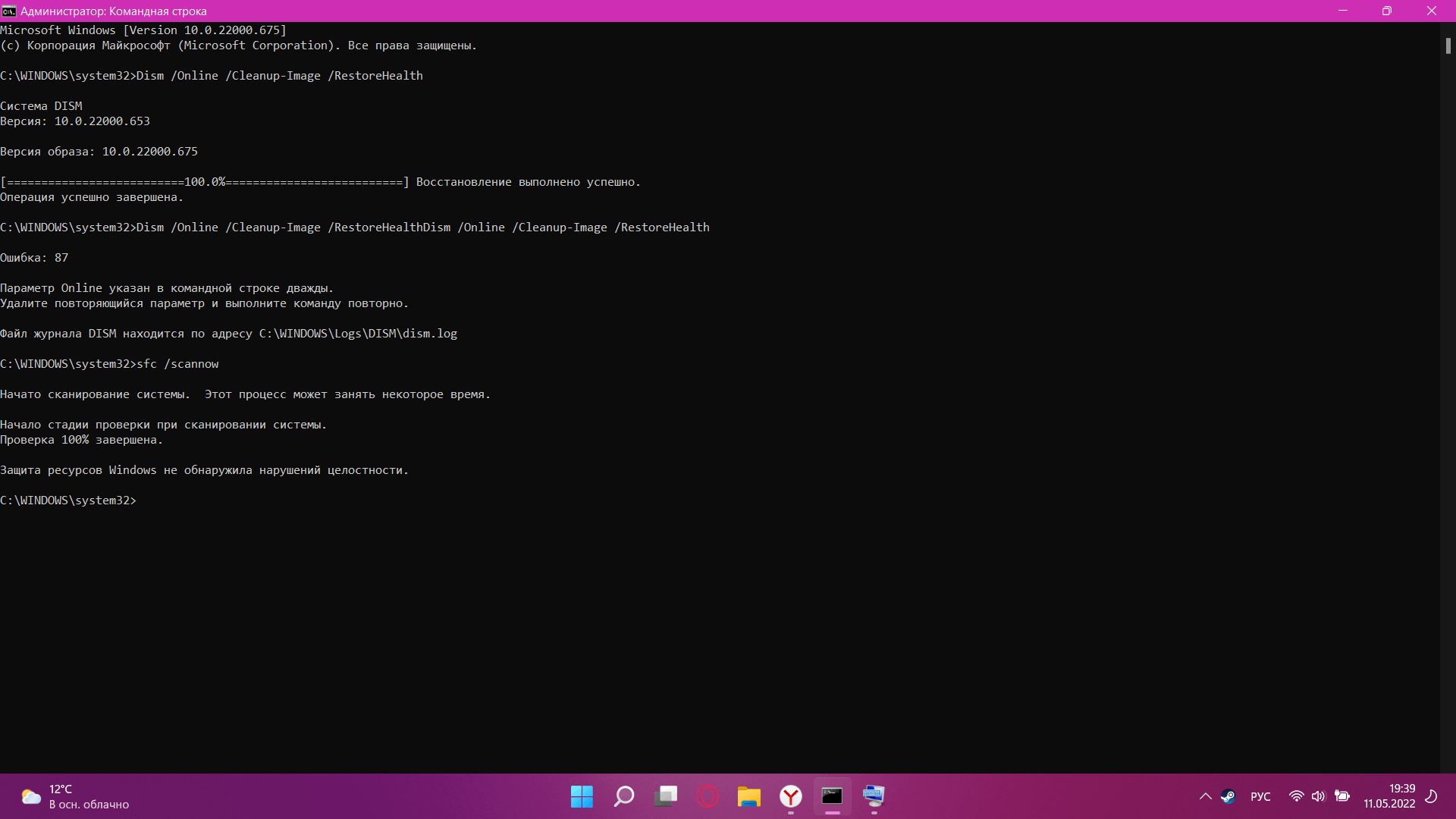Open Task View on the taskbar
1456x819 pixels.
coord(665,796)
